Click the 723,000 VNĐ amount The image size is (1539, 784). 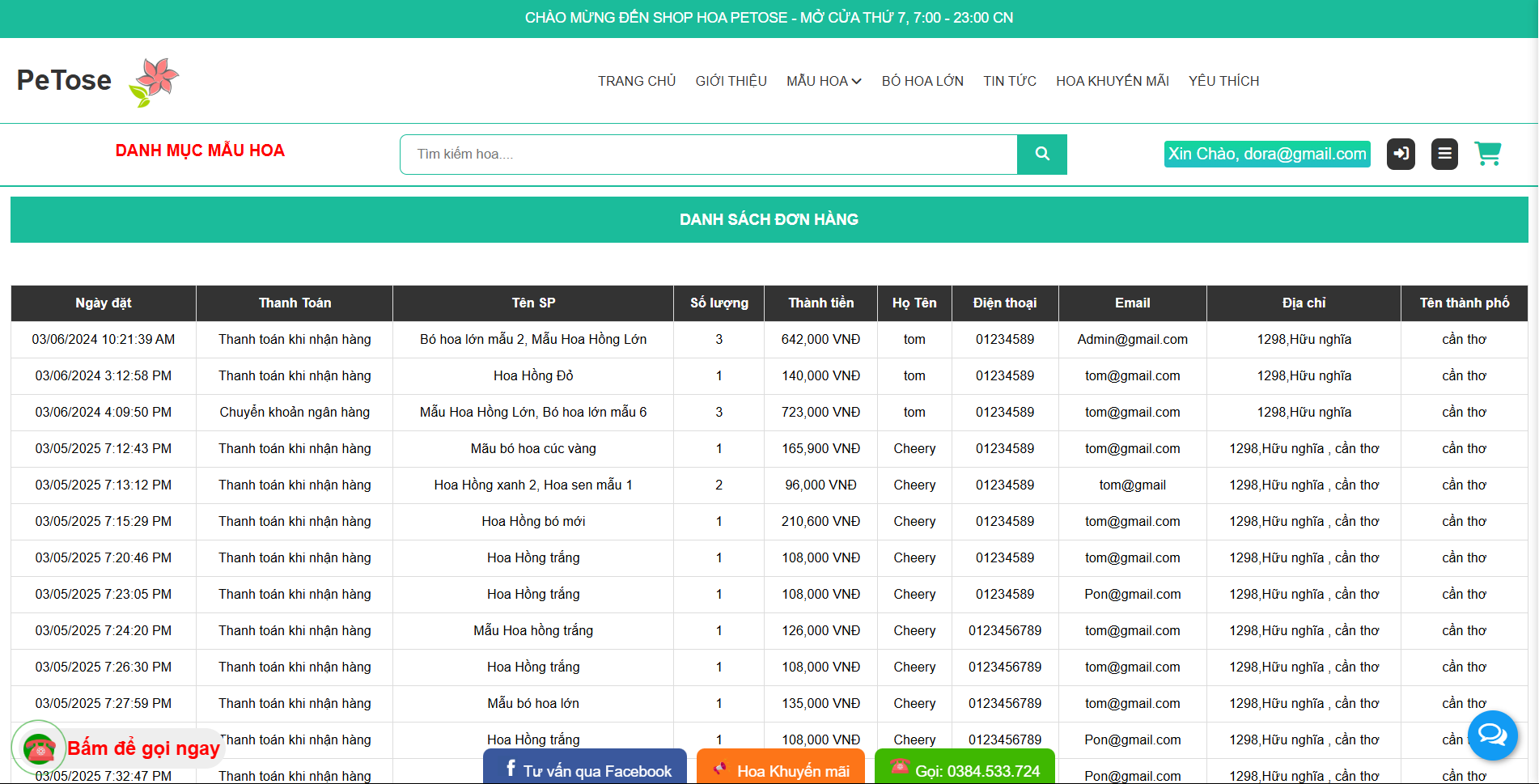click(x=821, y=412)
